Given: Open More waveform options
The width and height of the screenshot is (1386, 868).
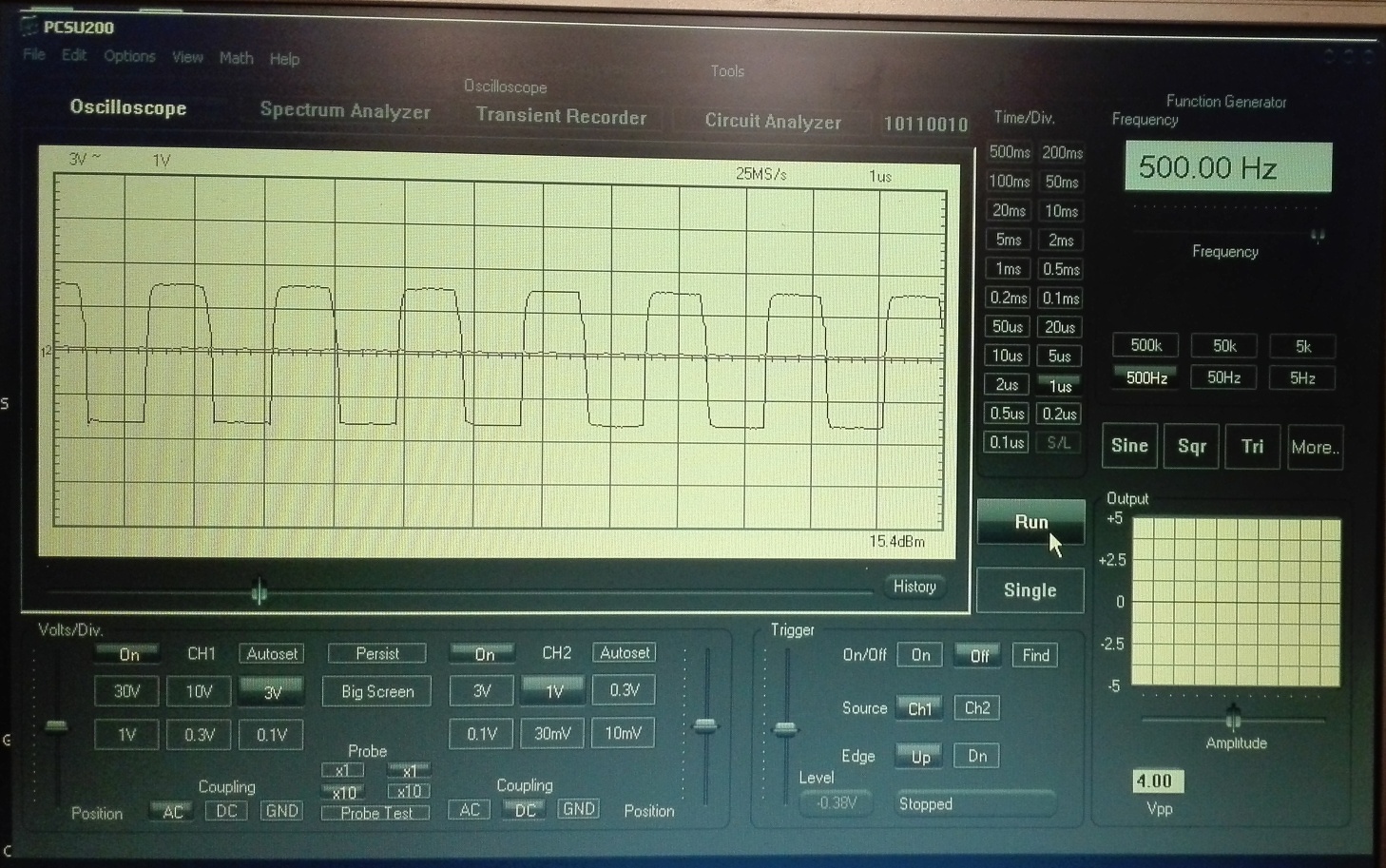Looking at the screenshot, I should (x=1315, y=448).
